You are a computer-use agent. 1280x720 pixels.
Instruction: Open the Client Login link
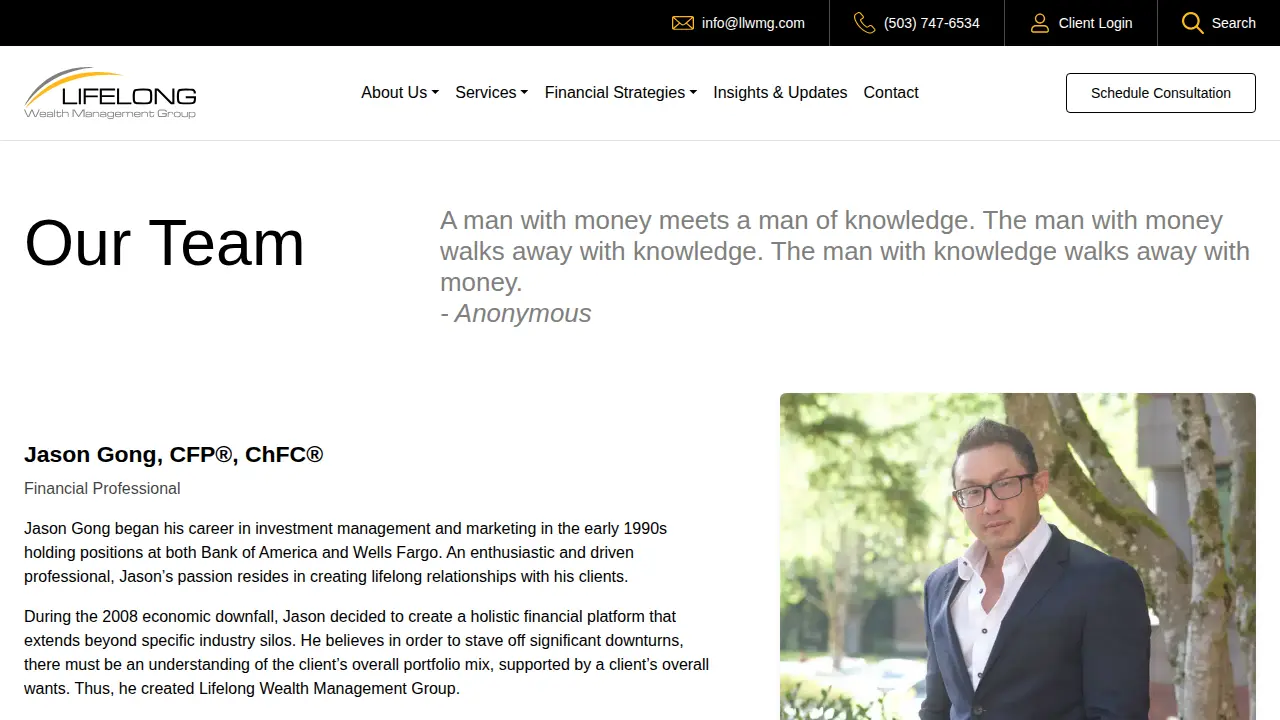1096,23
